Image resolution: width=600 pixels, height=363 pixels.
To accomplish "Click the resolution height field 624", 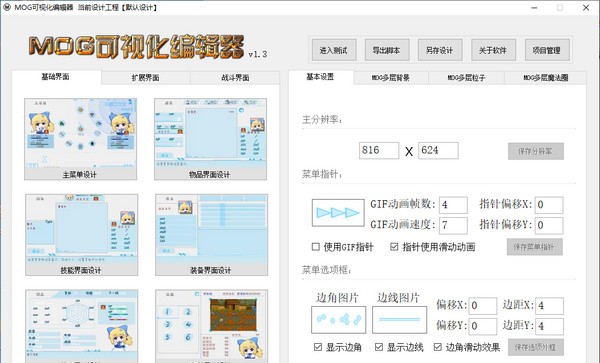I will (438, 150).
